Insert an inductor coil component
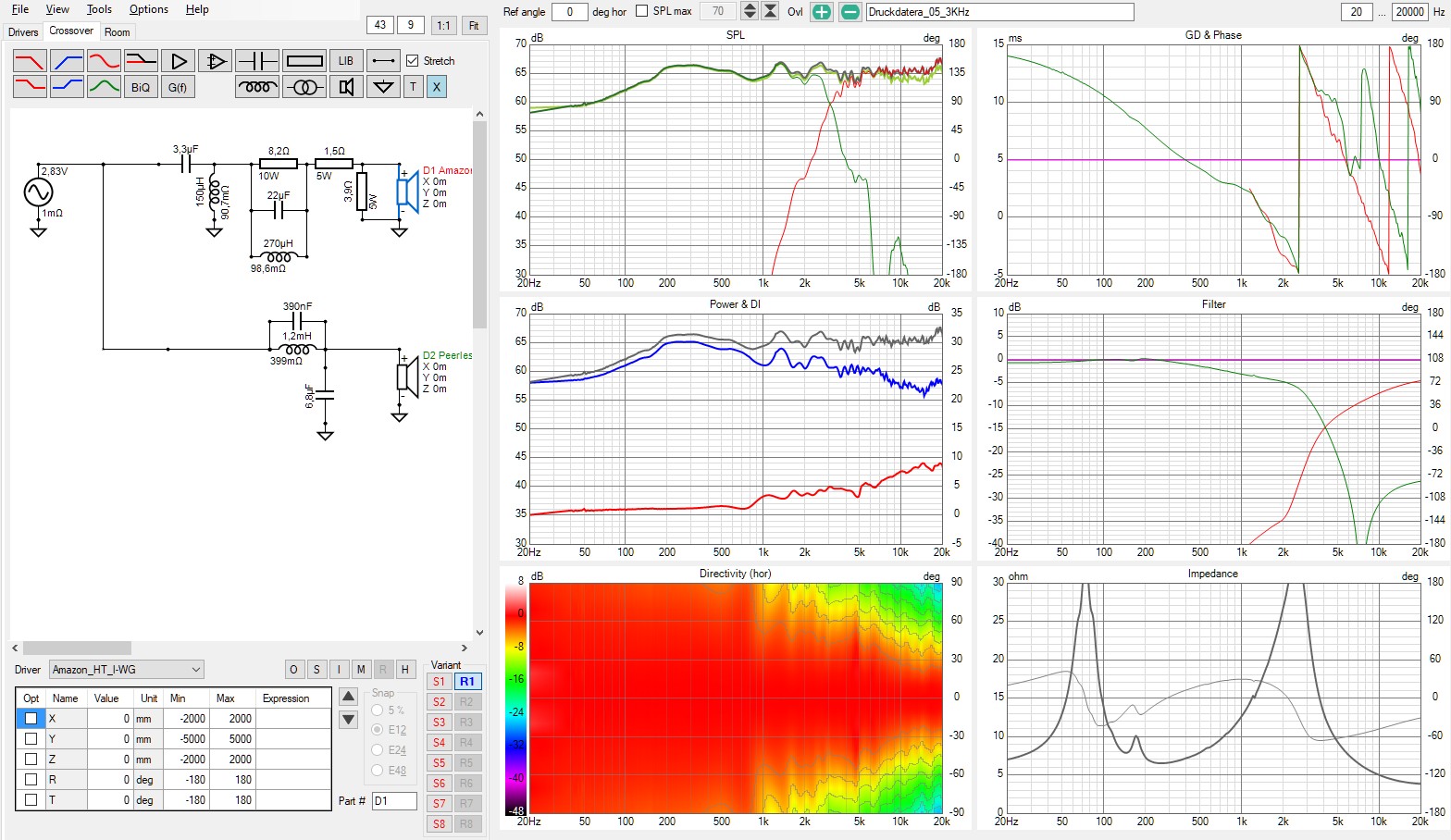Viewport: 1451px width, 840px height. click(256, 87)
